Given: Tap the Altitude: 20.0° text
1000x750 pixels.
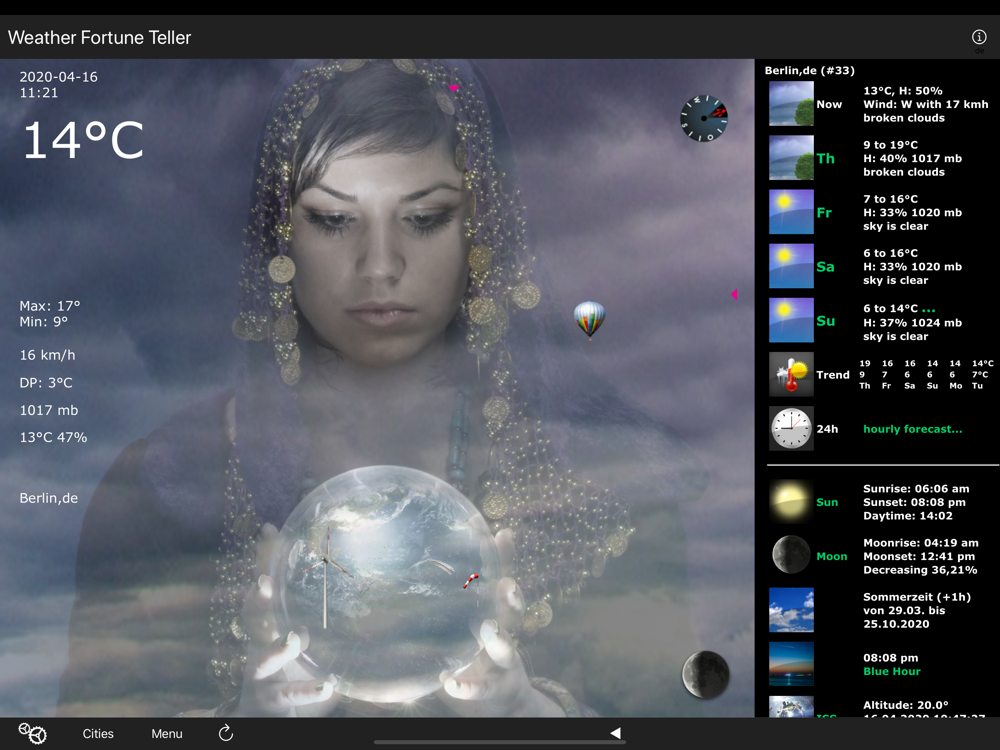Looking at the screenshot, I should (906, 705).
